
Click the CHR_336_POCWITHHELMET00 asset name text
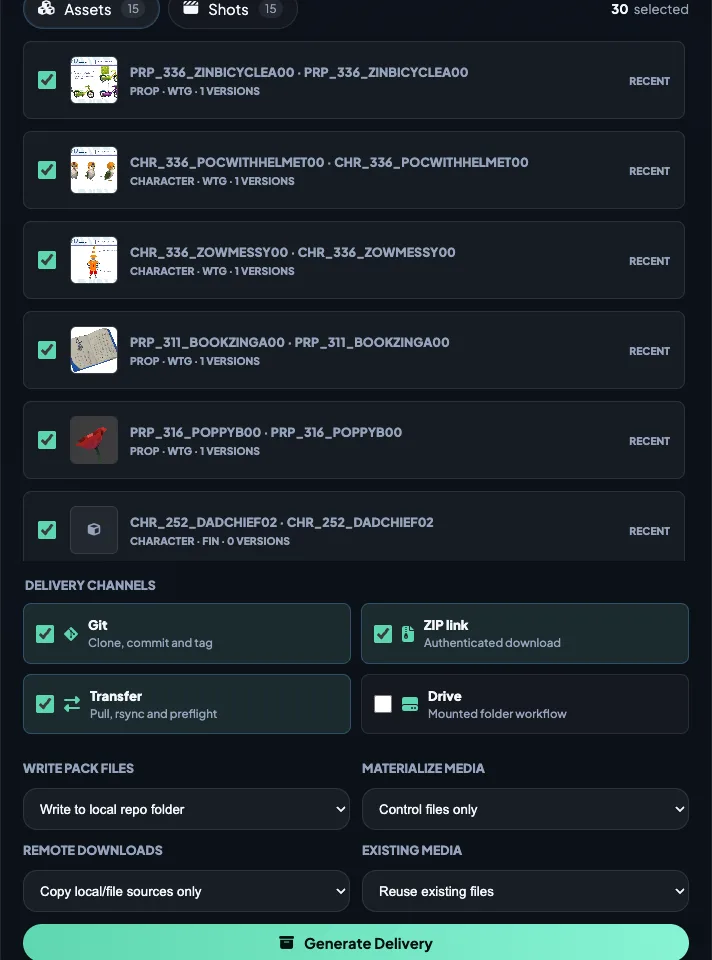coord(329,162)
